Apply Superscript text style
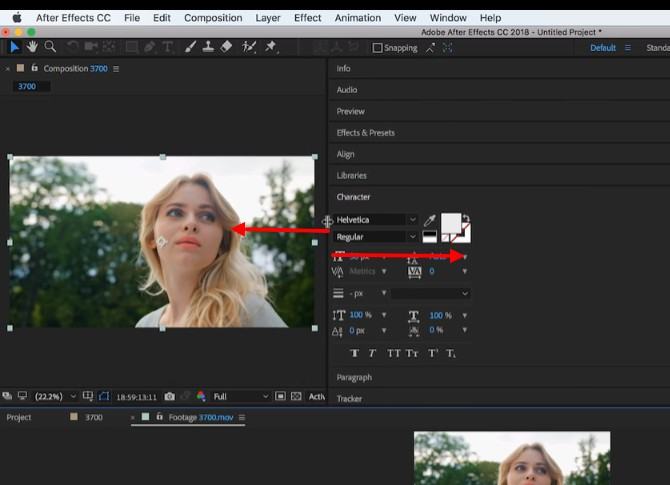The image size is (670, 485). point(433,353)
